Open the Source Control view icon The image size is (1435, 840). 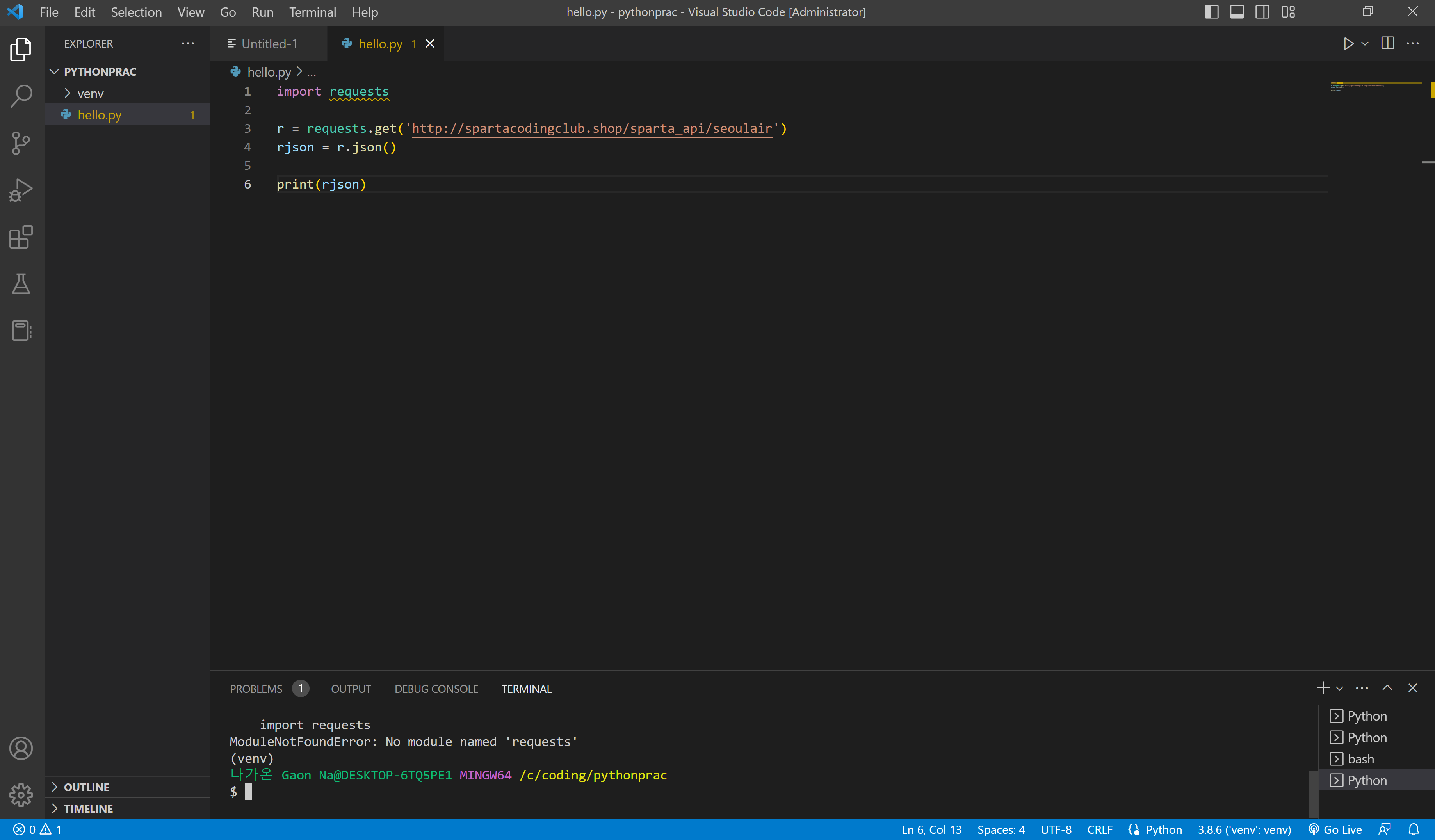click(21, 143)
